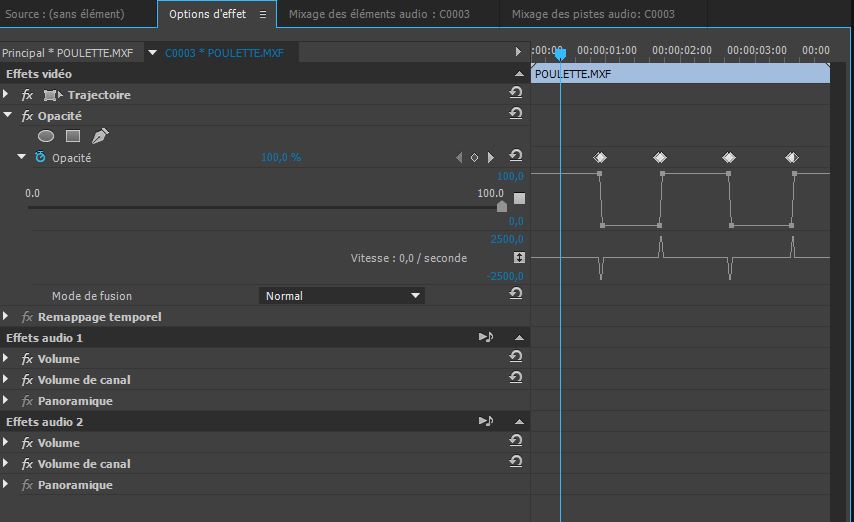
Task: Expand the Volume de canal under audio 1
Action: [x=7, y=380]
